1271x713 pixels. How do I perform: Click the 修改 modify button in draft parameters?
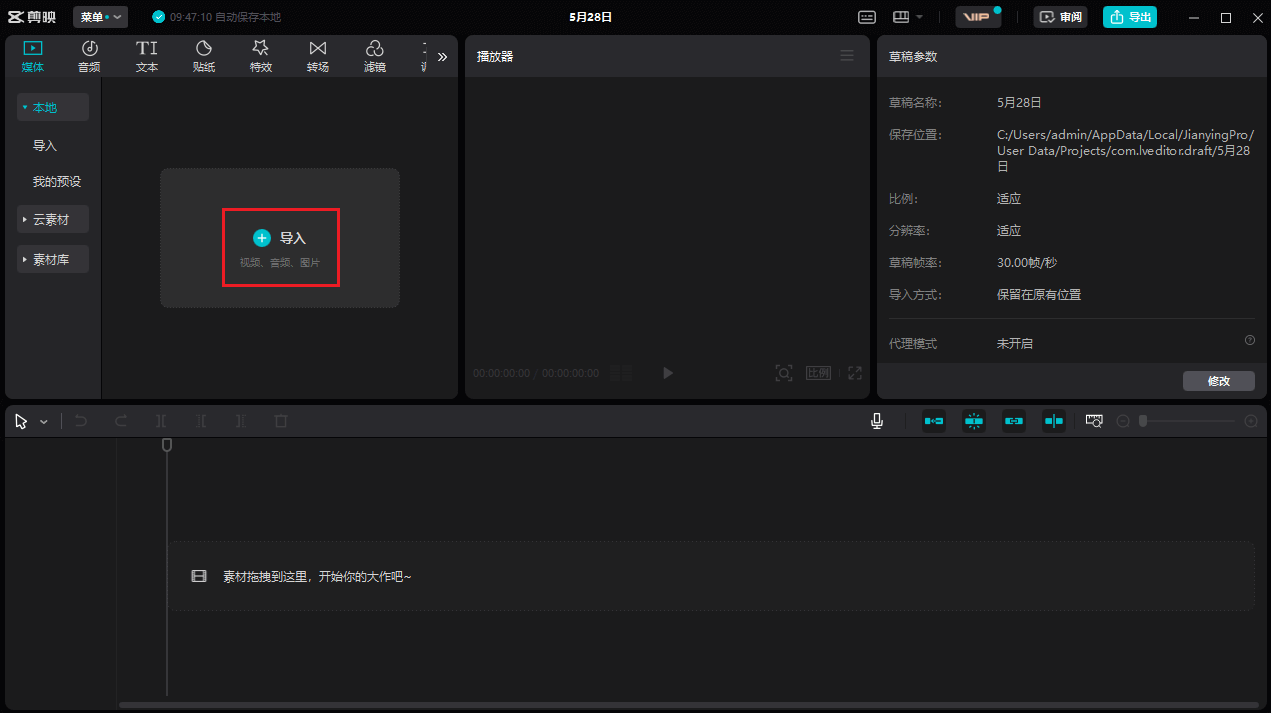[x=1218, y=380]
